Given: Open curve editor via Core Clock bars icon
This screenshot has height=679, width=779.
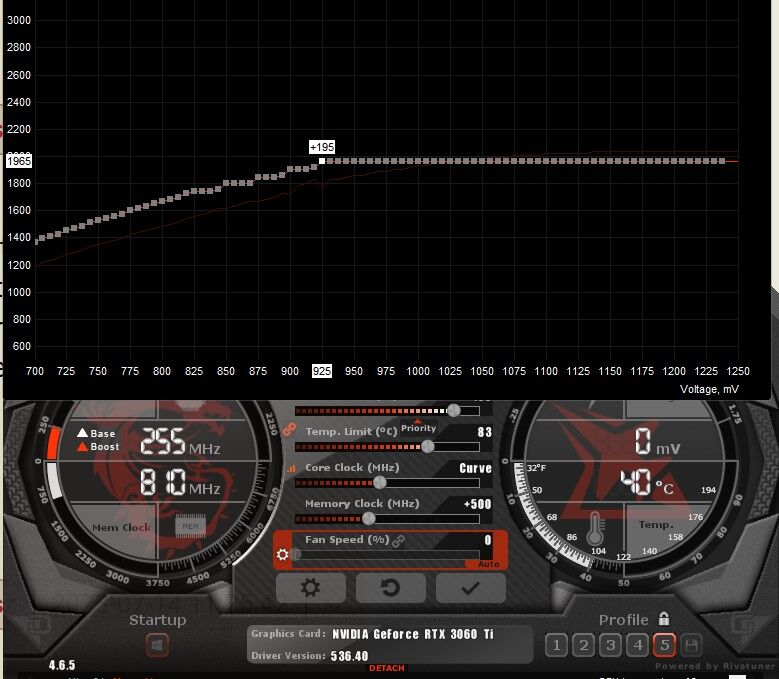Looking at the screenshot, I should click(x=291, y=468).
